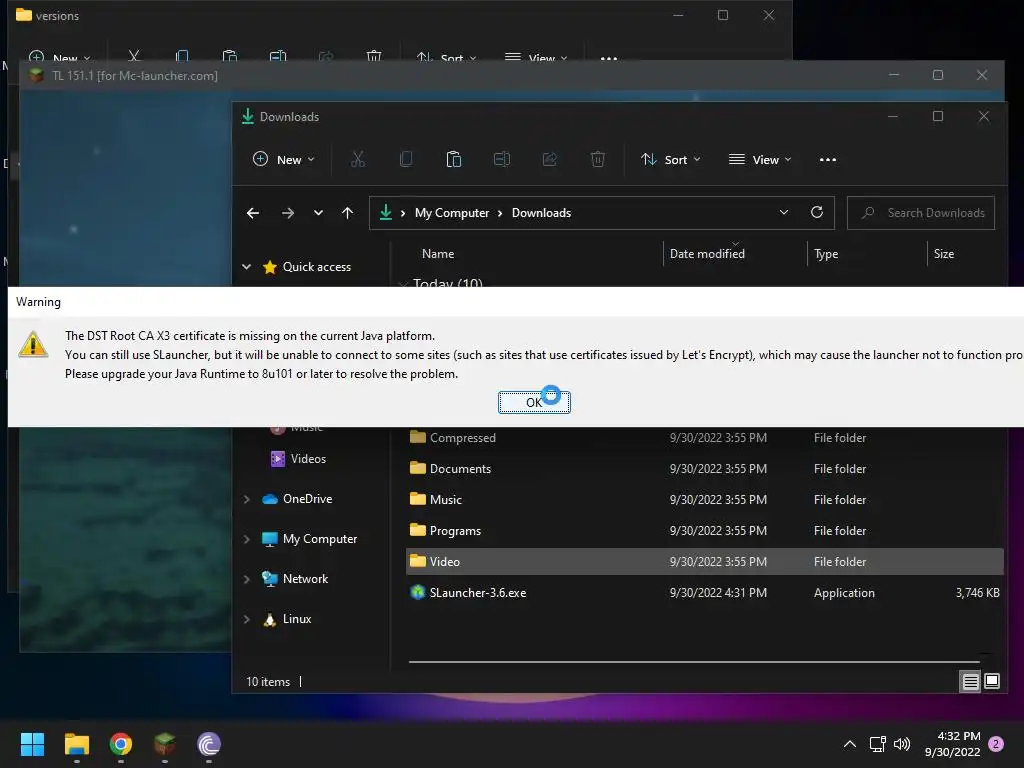Sort by Name column header
Image resolution: width=1024 pixels, height=768 pixels.
[438, 254]
